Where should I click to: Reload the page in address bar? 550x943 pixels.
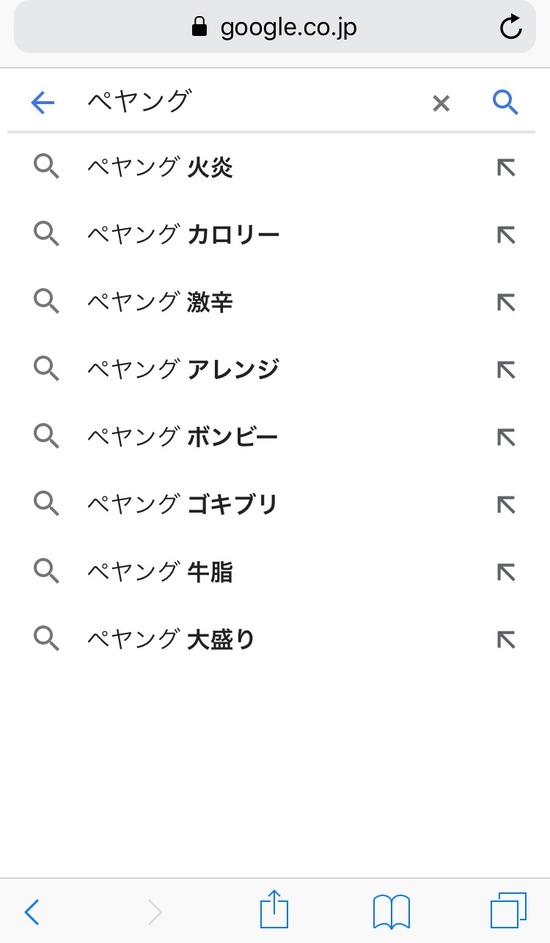point(510,27)
